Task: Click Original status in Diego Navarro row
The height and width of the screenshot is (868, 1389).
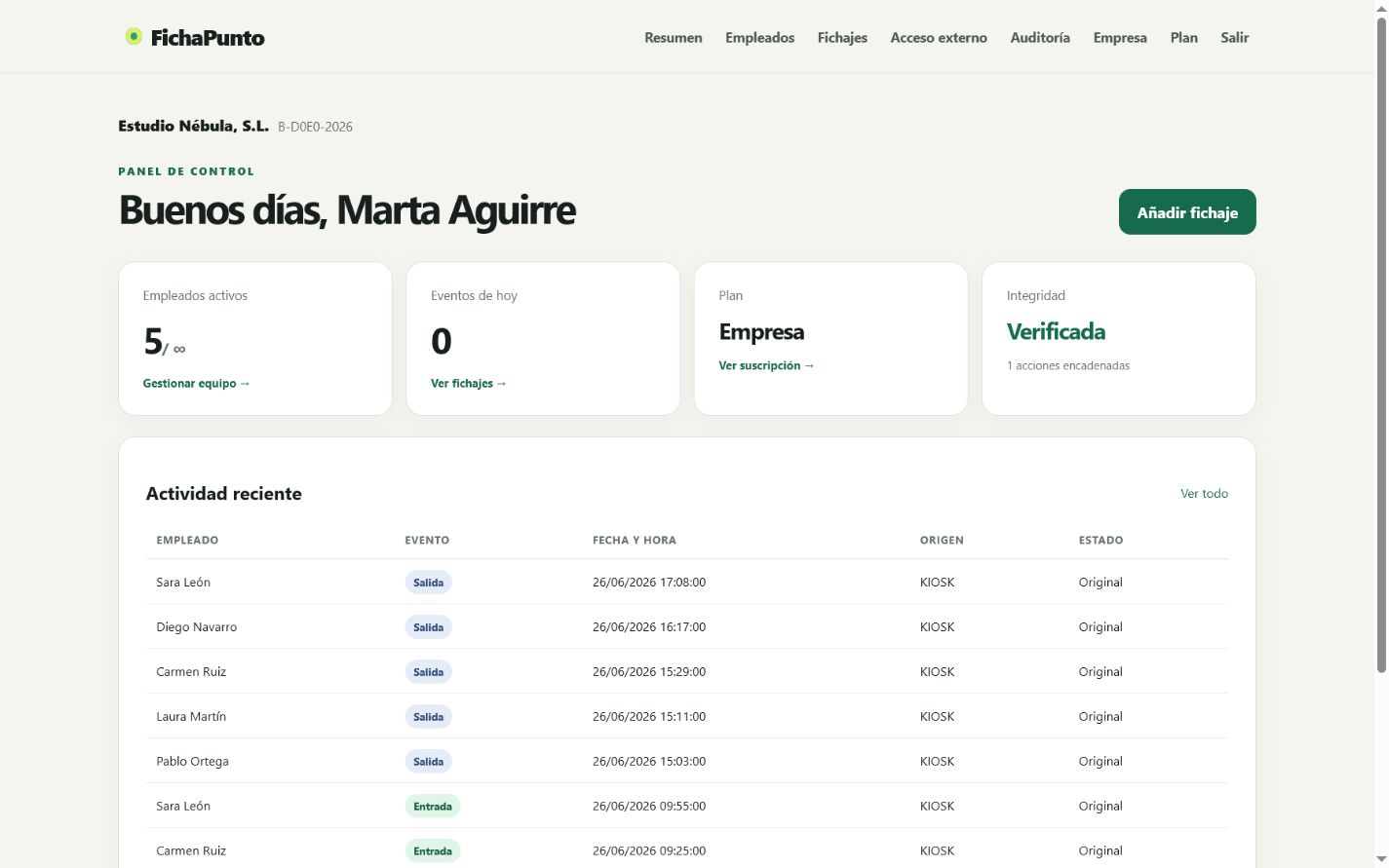Action: (1100, 627)
